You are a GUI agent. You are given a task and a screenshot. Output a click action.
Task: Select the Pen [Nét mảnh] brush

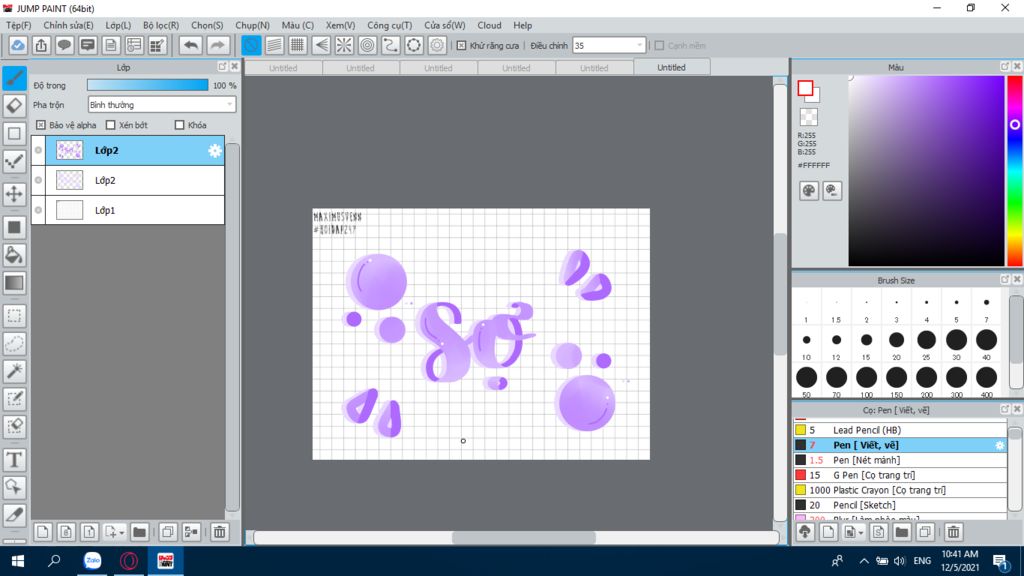(x=900, y=460)
